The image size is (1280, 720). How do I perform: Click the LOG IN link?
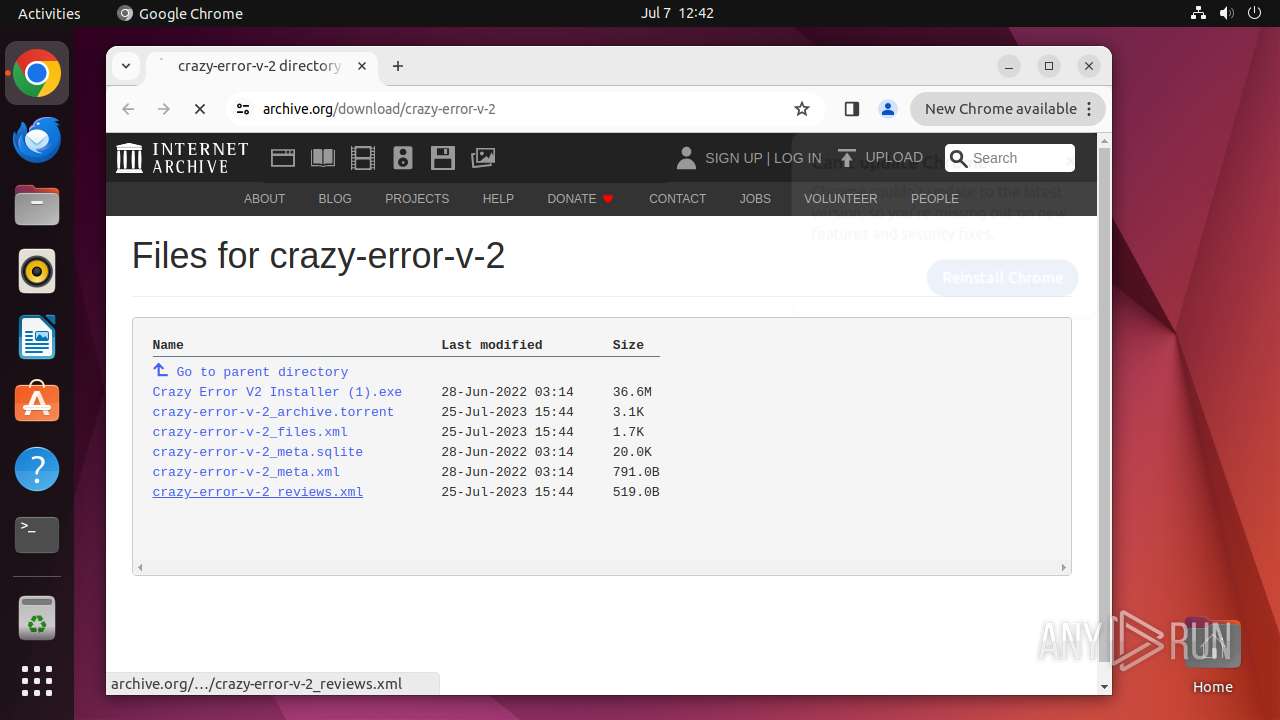797,158
